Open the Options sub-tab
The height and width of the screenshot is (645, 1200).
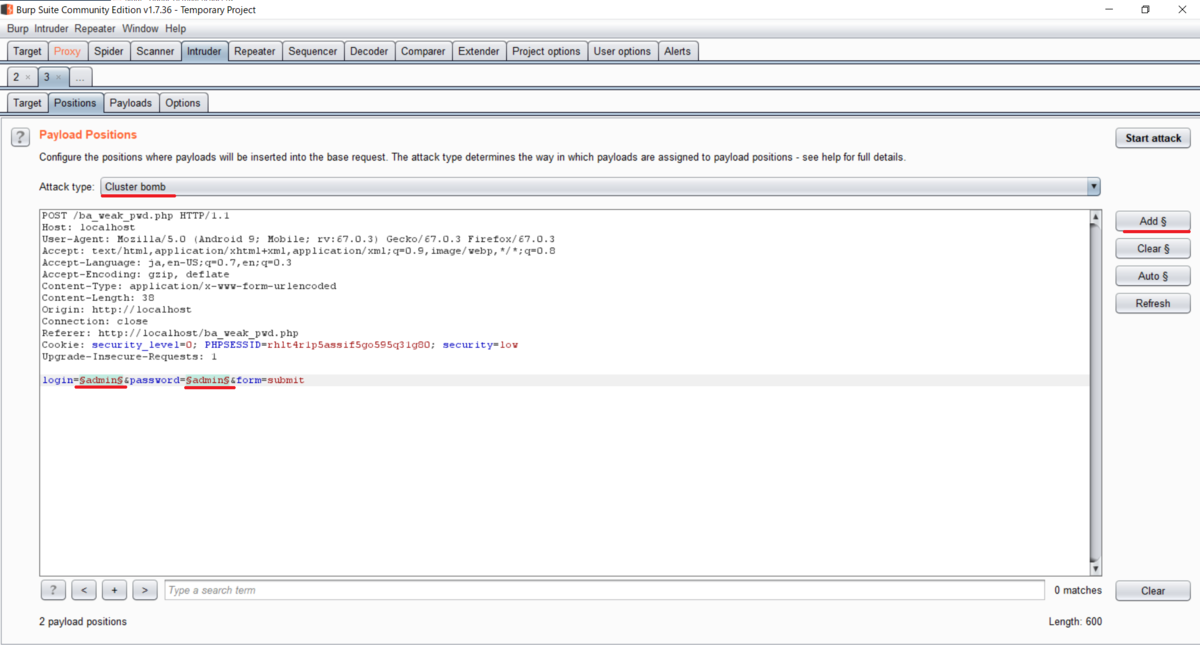(183, 103)
